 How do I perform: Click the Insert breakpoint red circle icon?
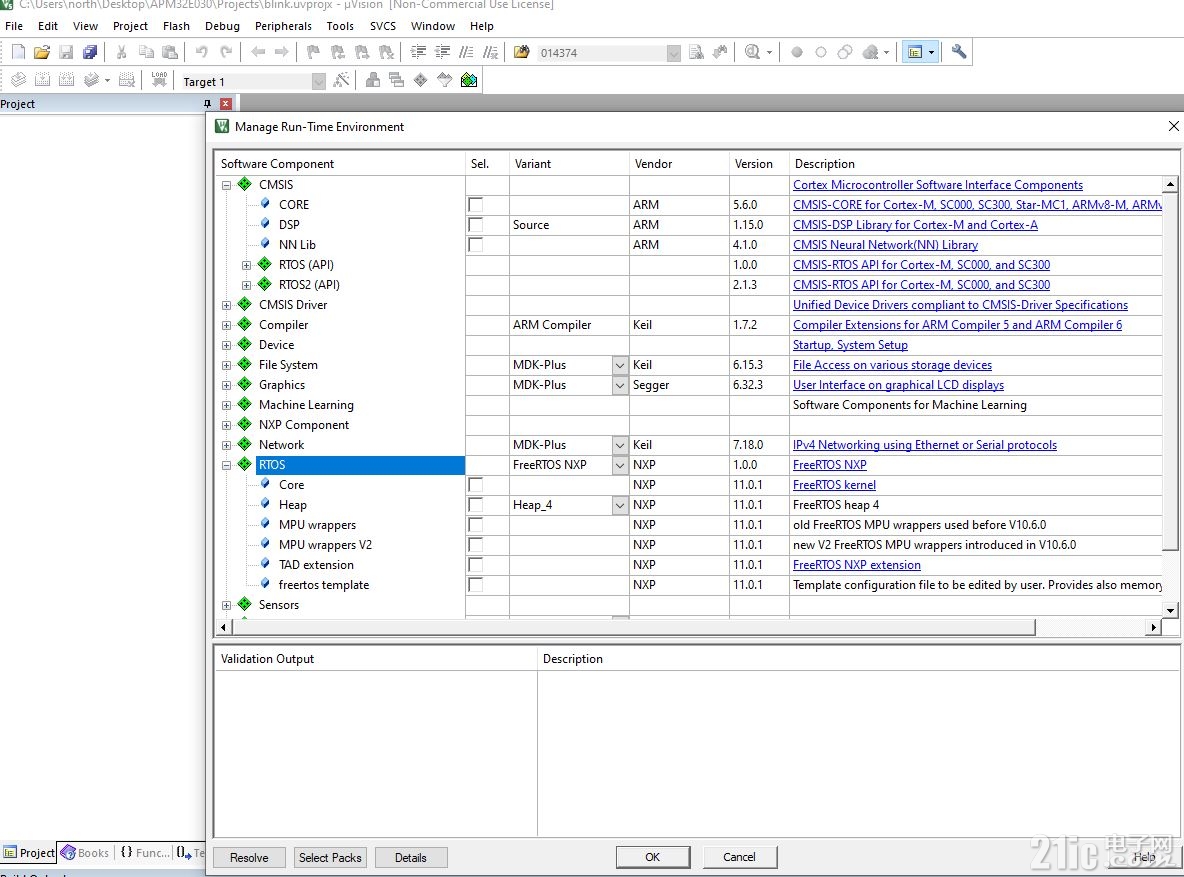(797, 52)
